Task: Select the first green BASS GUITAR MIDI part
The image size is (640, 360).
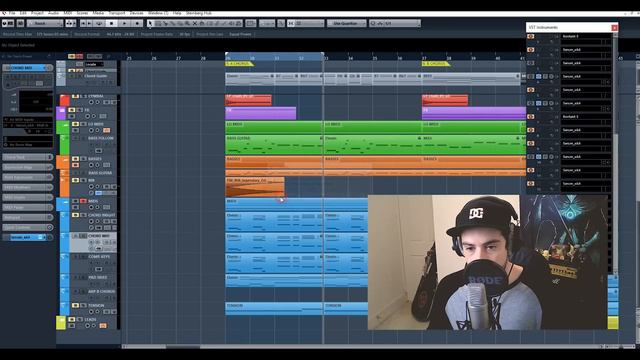Action: 274,145
